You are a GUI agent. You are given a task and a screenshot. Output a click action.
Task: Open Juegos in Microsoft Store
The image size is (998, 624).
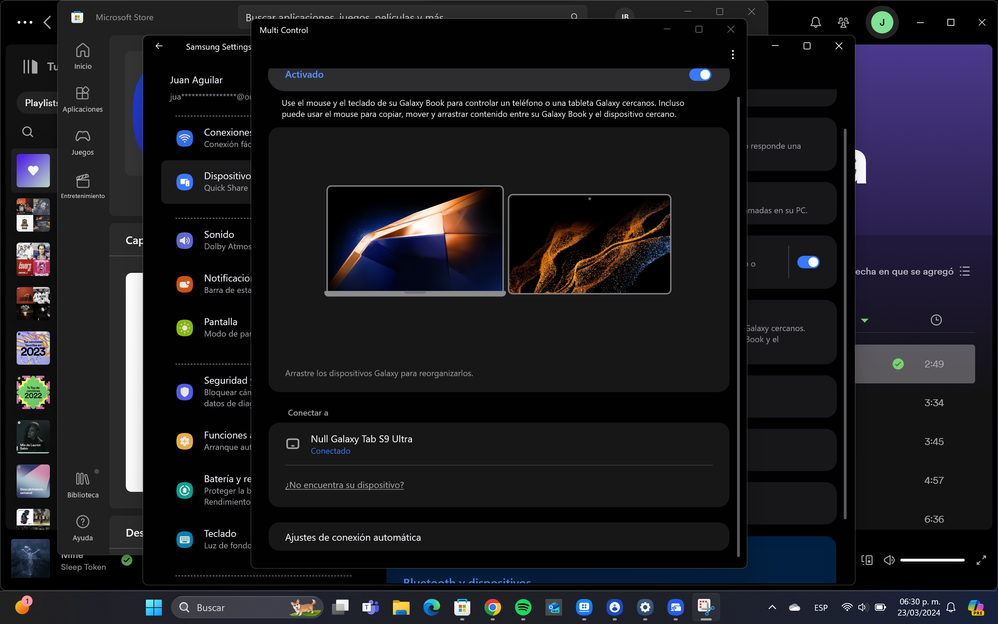[83, 143]
